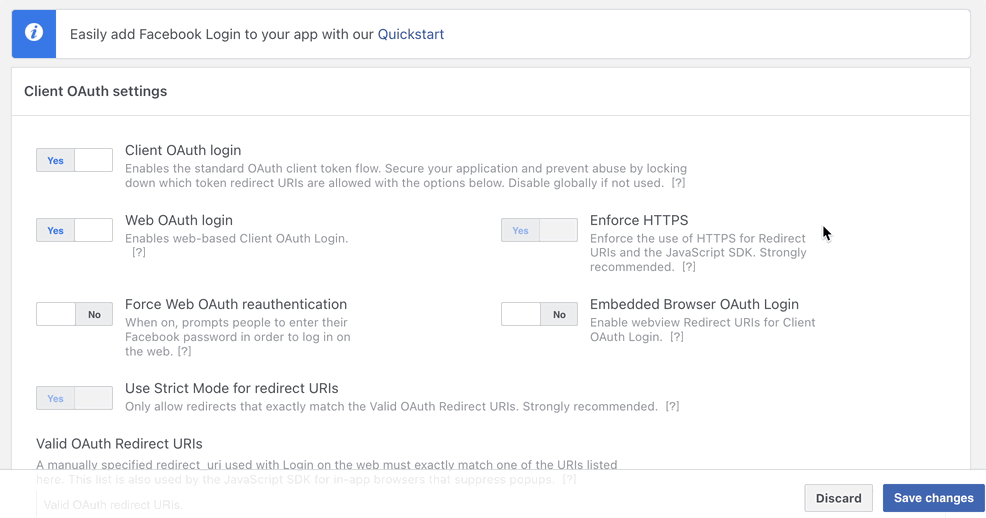986x518 pixels.
Task: Toggle the Client OAuth login switch
Action: pyautogui.click(x=74, y=160)
